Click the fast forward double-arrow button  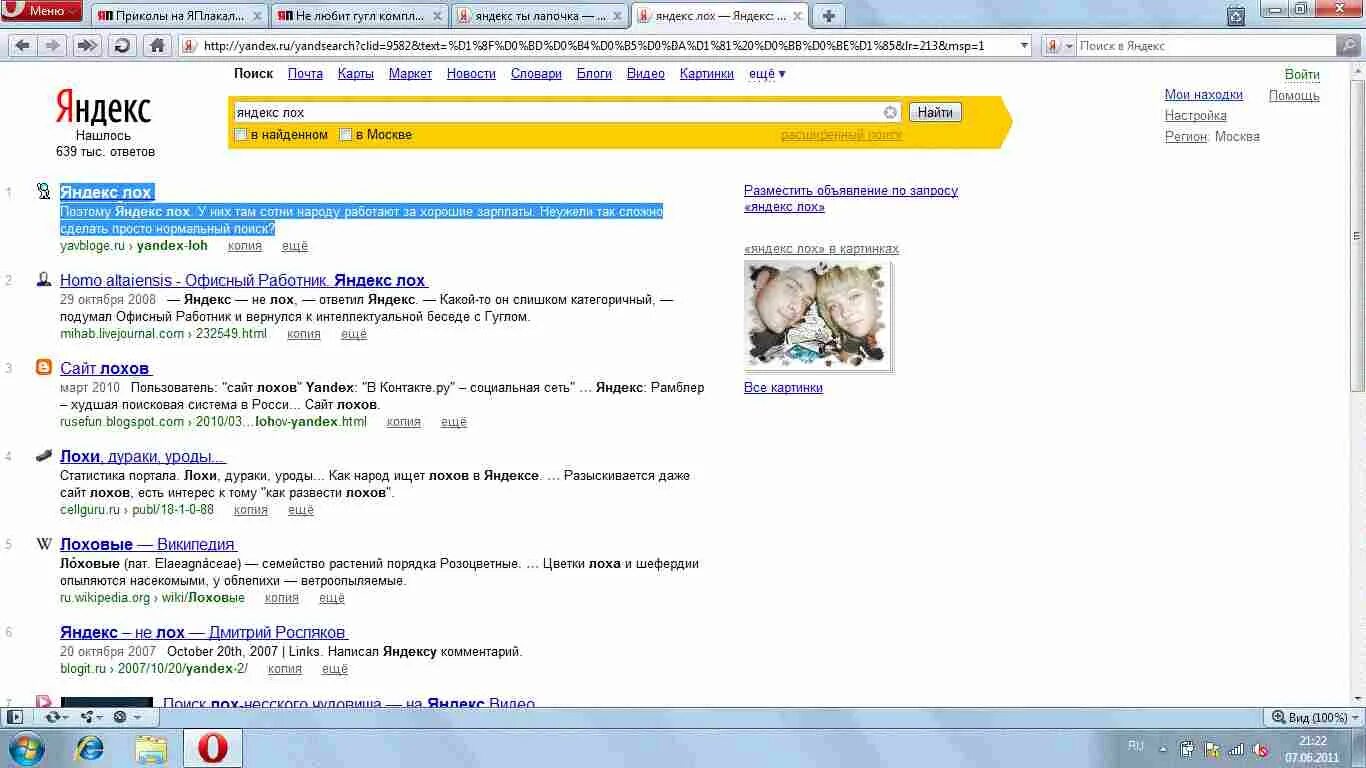tap(87, 45)
